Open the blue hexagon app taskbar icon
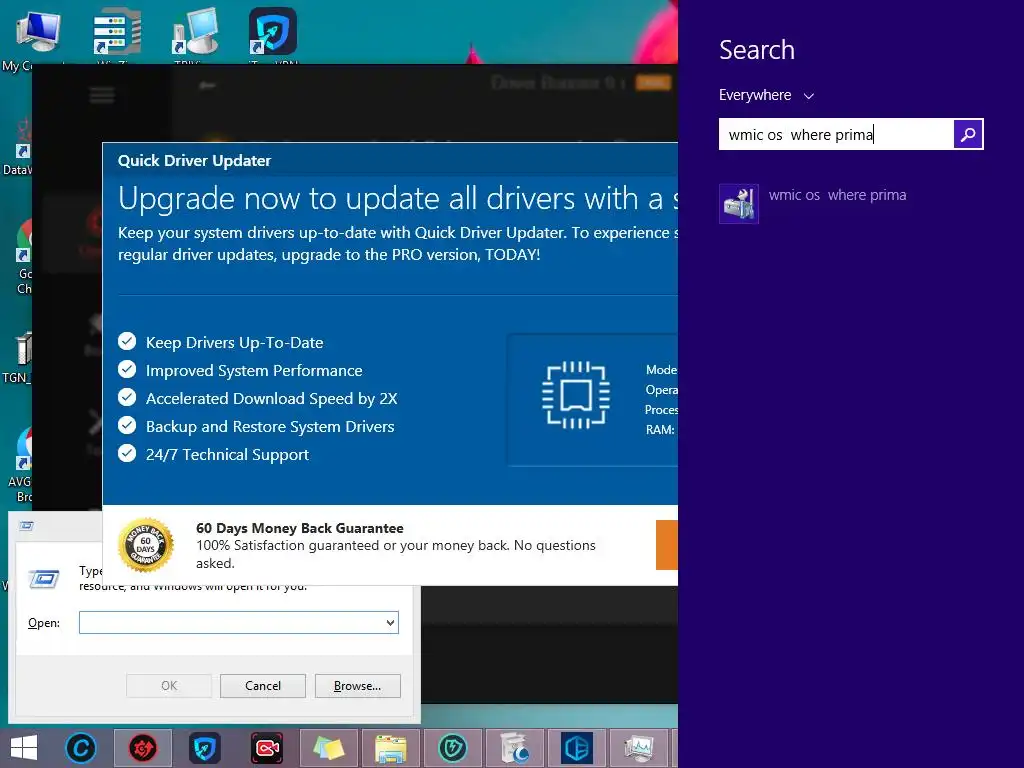1024x768 pixels. pos(577,748)
